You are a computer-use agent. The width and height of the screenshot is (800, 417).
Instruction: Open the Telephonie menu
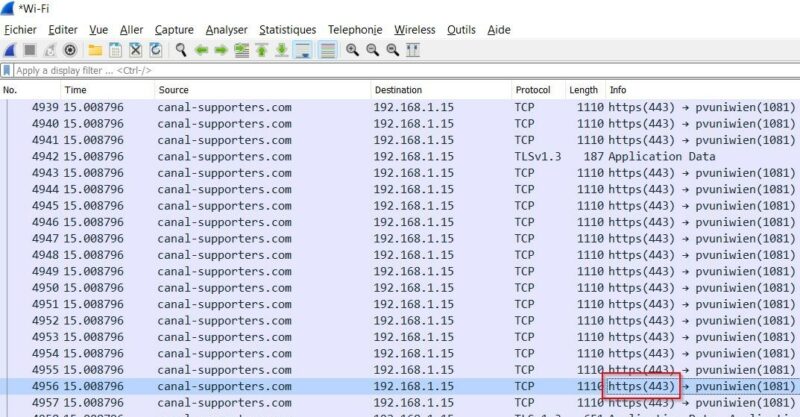tap(355, 30)
